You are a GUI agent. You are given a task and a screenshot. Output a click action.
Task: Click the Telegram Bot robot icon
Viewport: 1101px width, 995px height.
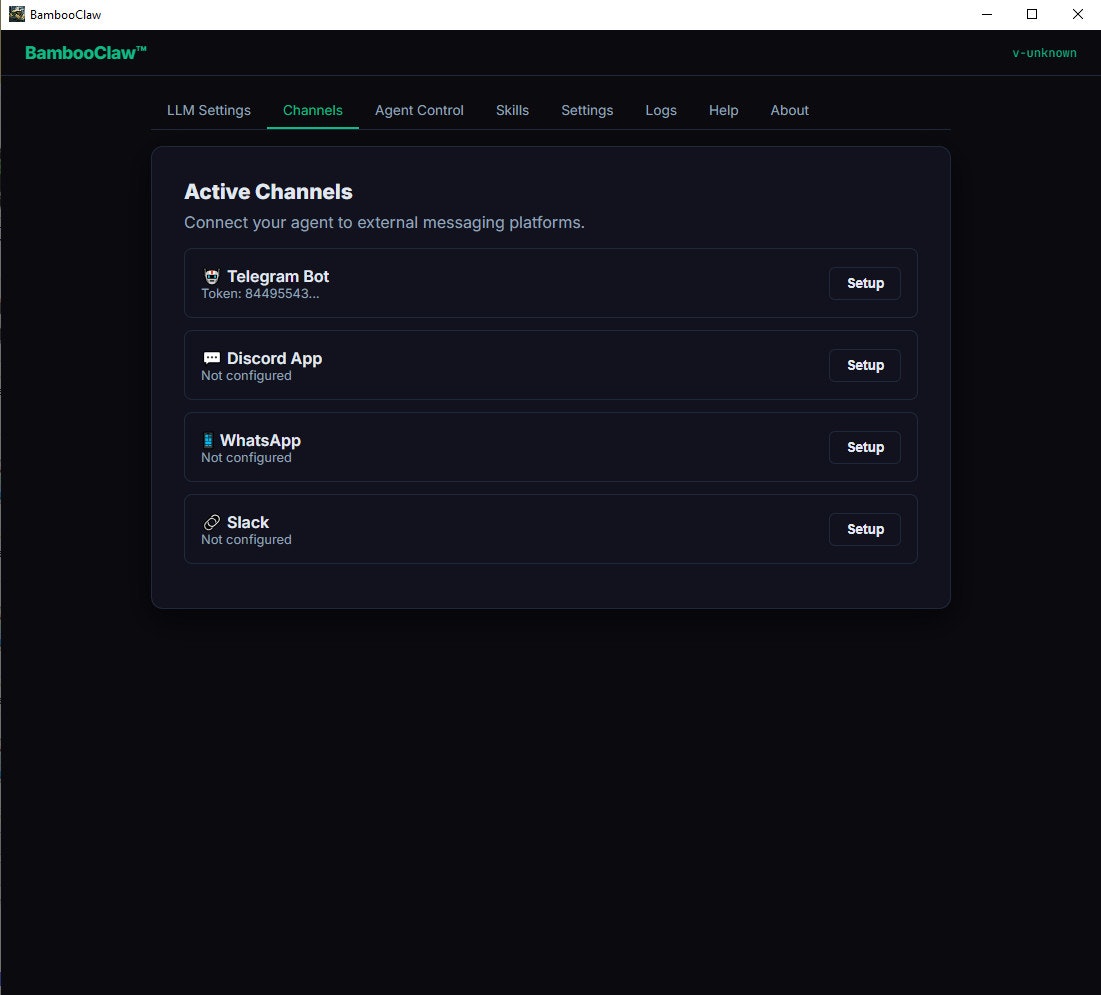click(211, 276)
